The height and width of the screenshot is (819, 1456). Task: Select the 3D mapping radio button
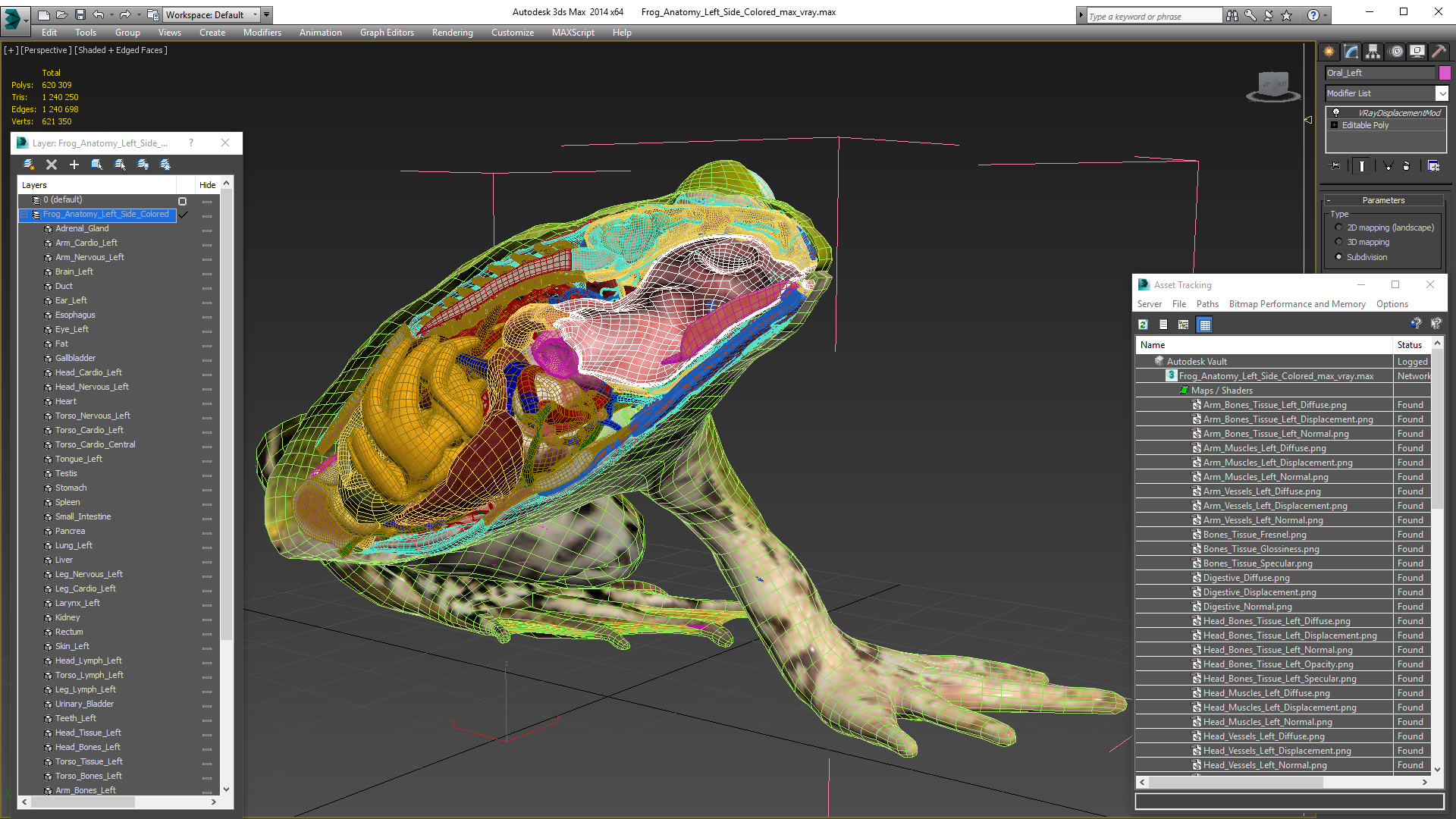click(x=1338, y=242)
